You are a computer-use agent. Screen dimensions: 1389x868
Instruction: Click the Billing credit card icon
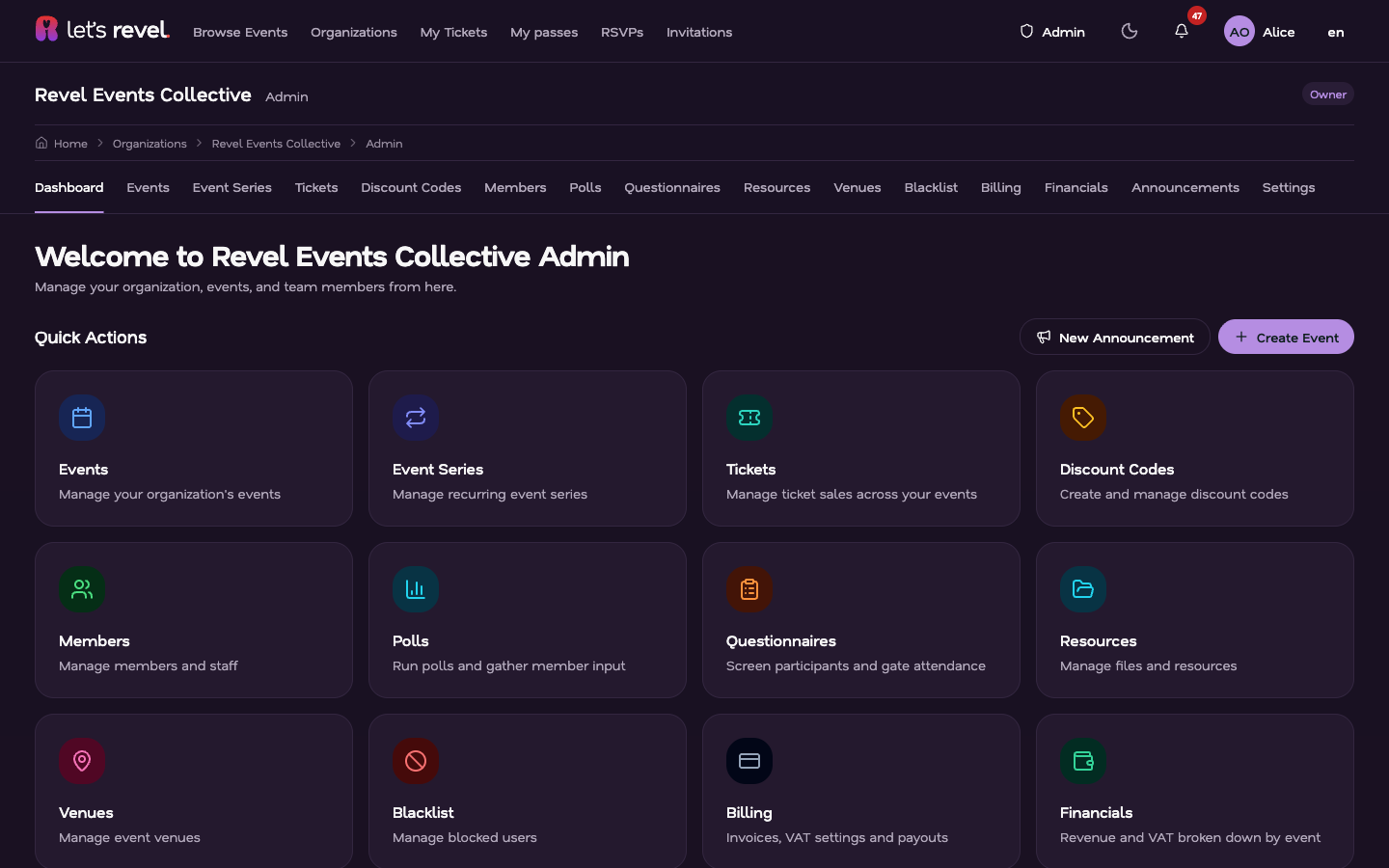point(749,761)
